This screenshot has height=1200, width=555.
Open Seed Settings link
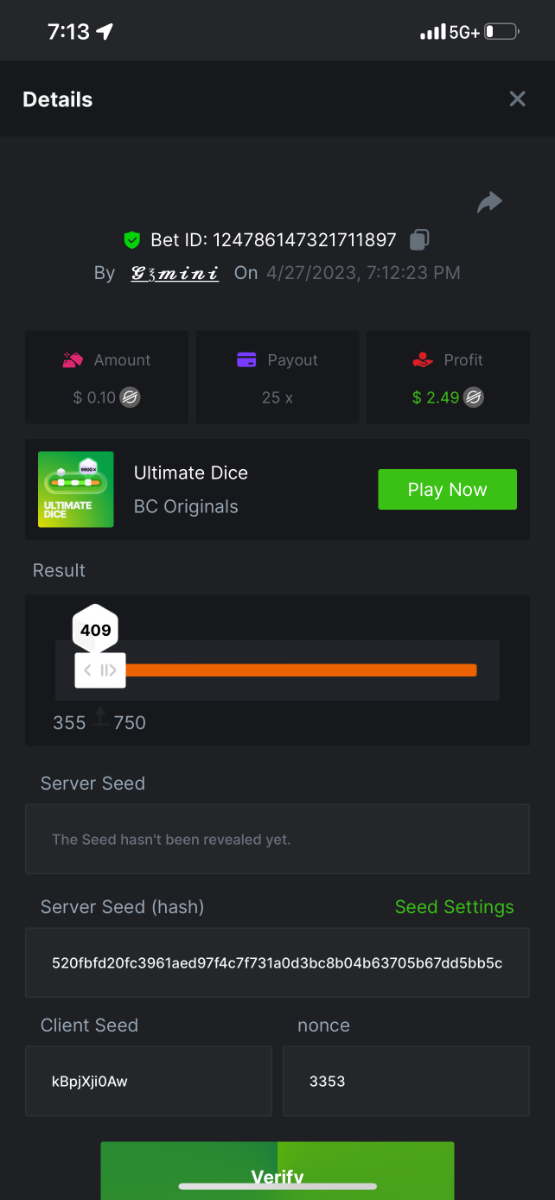coord(454,907)
